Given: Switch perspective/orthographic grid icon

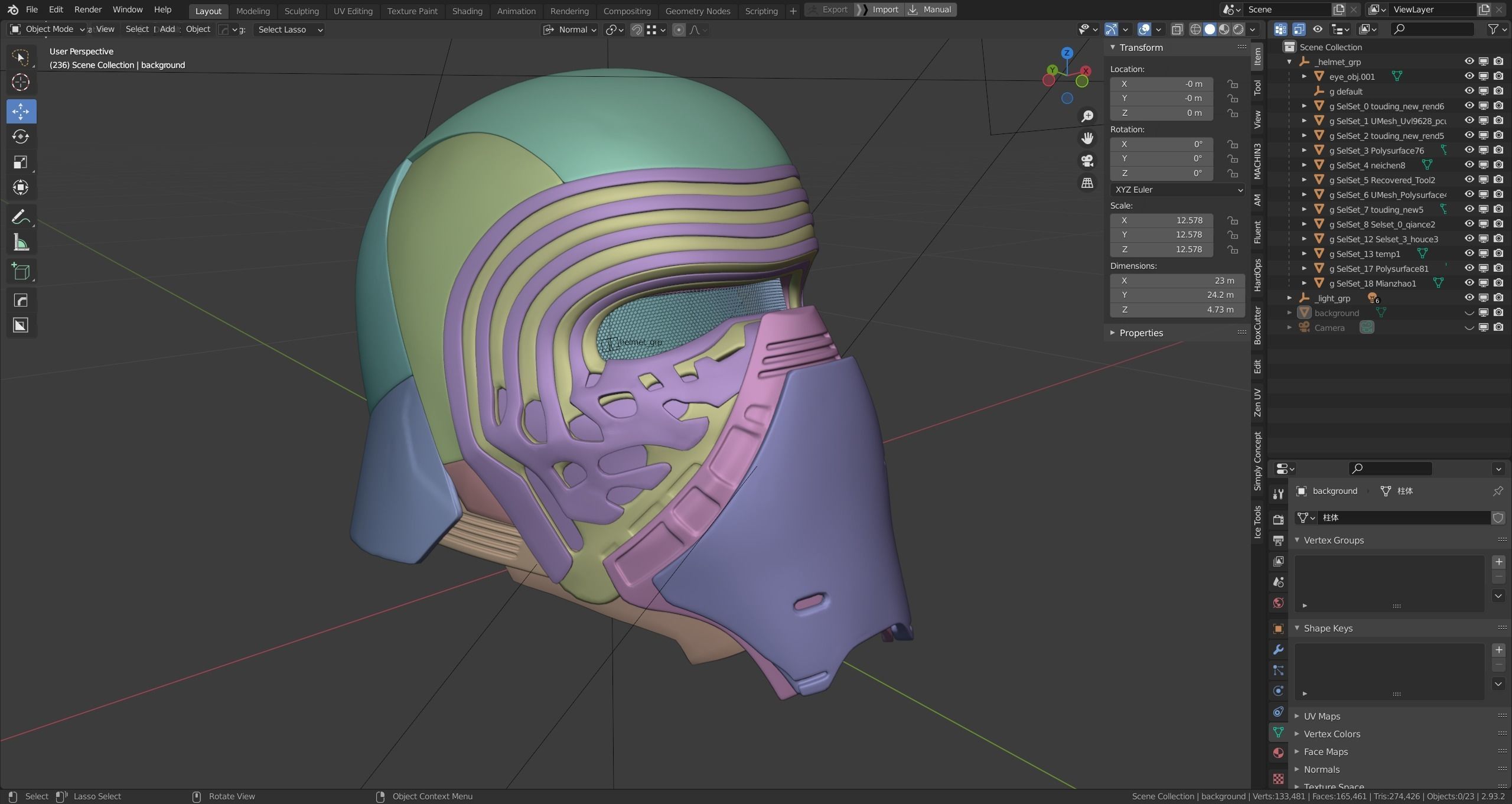Looking at the screenshot, I should click(x=1087, y=183).
